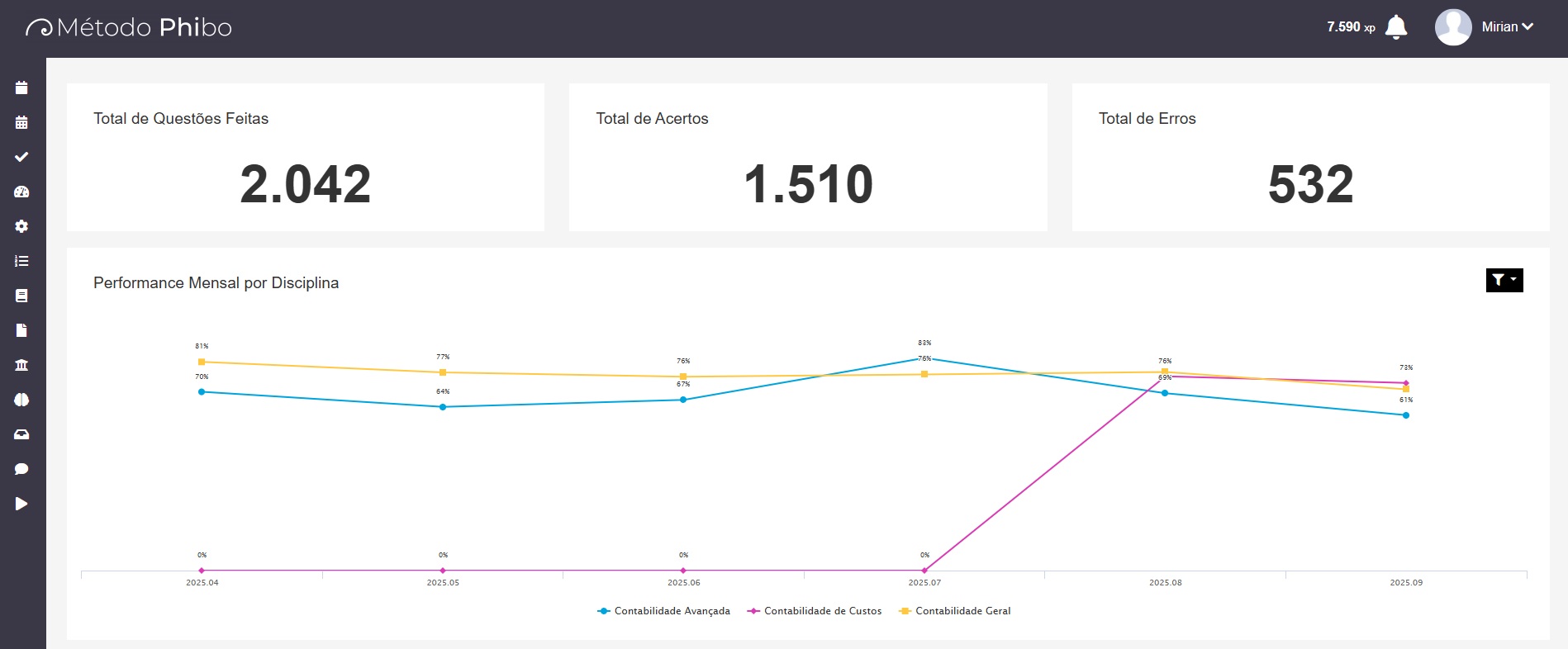Open the brain icon in sidebar
Screen dimensions: 1568x649
[21, 400]
